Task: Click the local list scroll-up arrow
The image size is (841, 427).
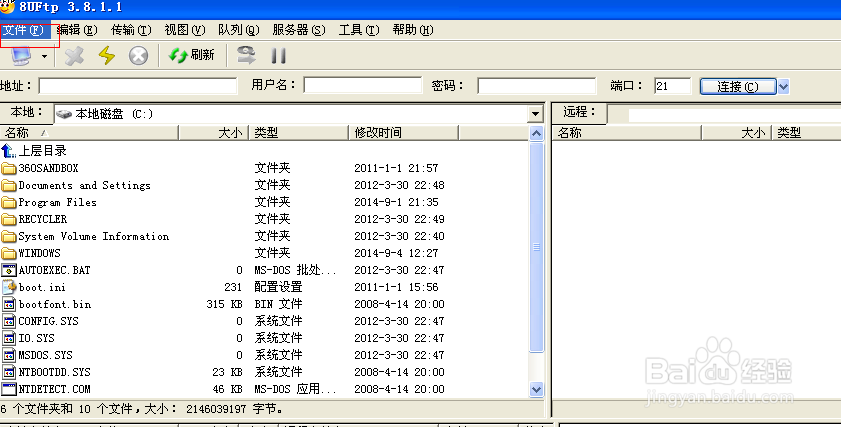Action: [x=536, y=134]
